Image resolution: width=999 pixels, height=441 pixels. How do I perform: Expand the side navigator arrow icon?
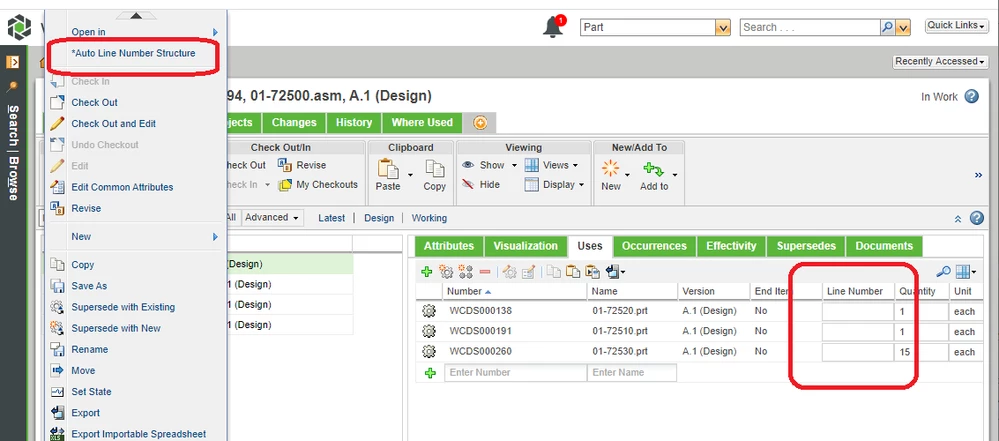13,62
